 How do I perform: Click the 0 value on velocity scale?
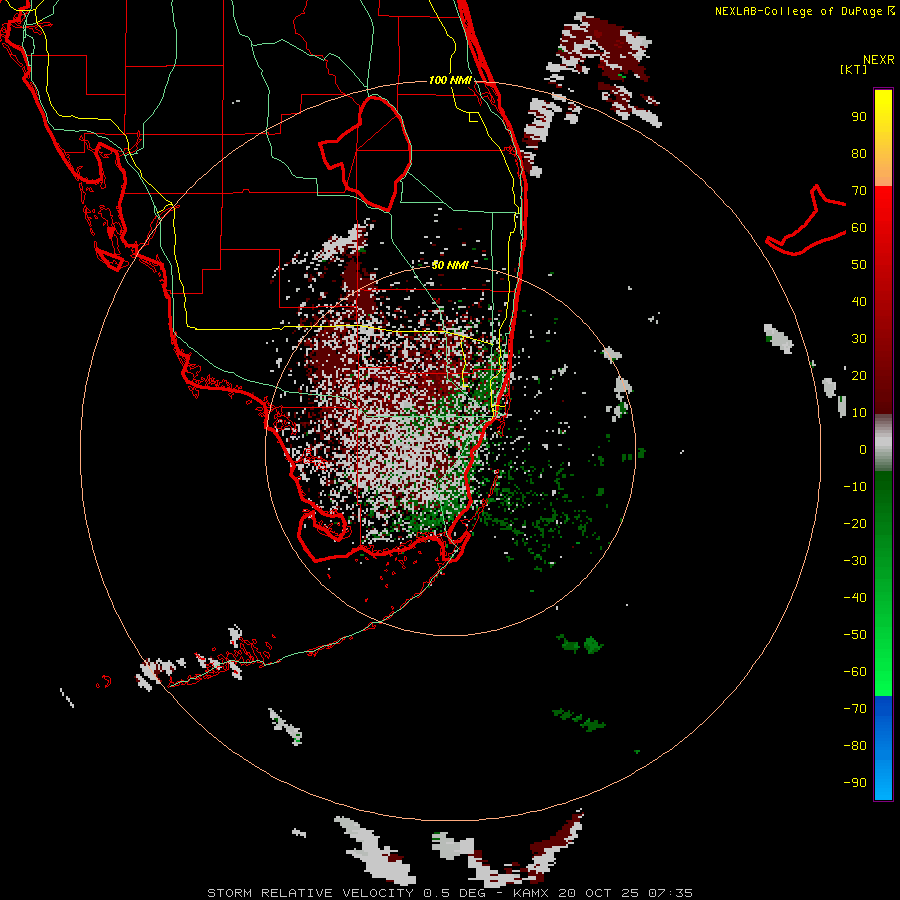click(863, 450)
